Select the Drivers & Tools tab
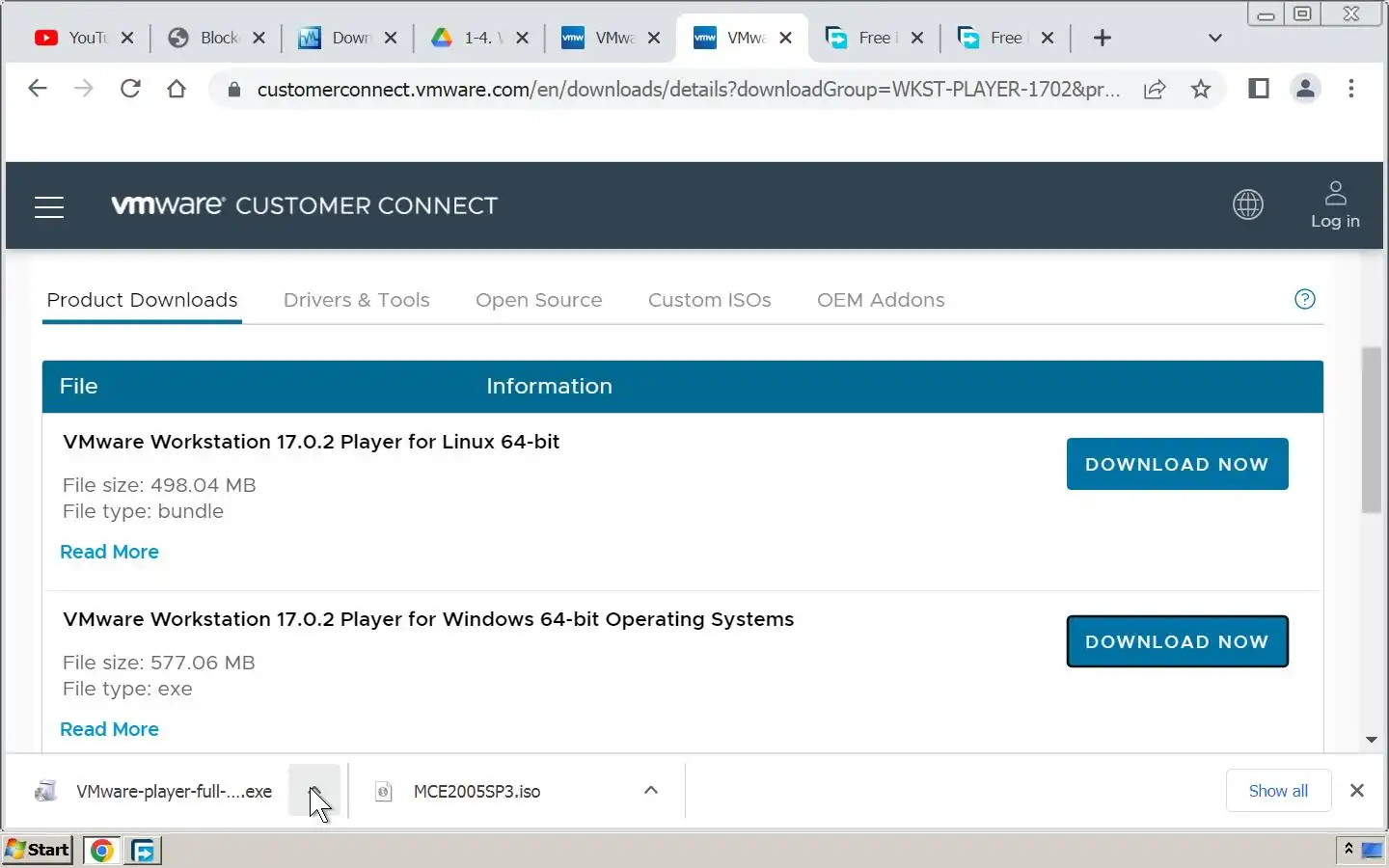 point(356,300)
